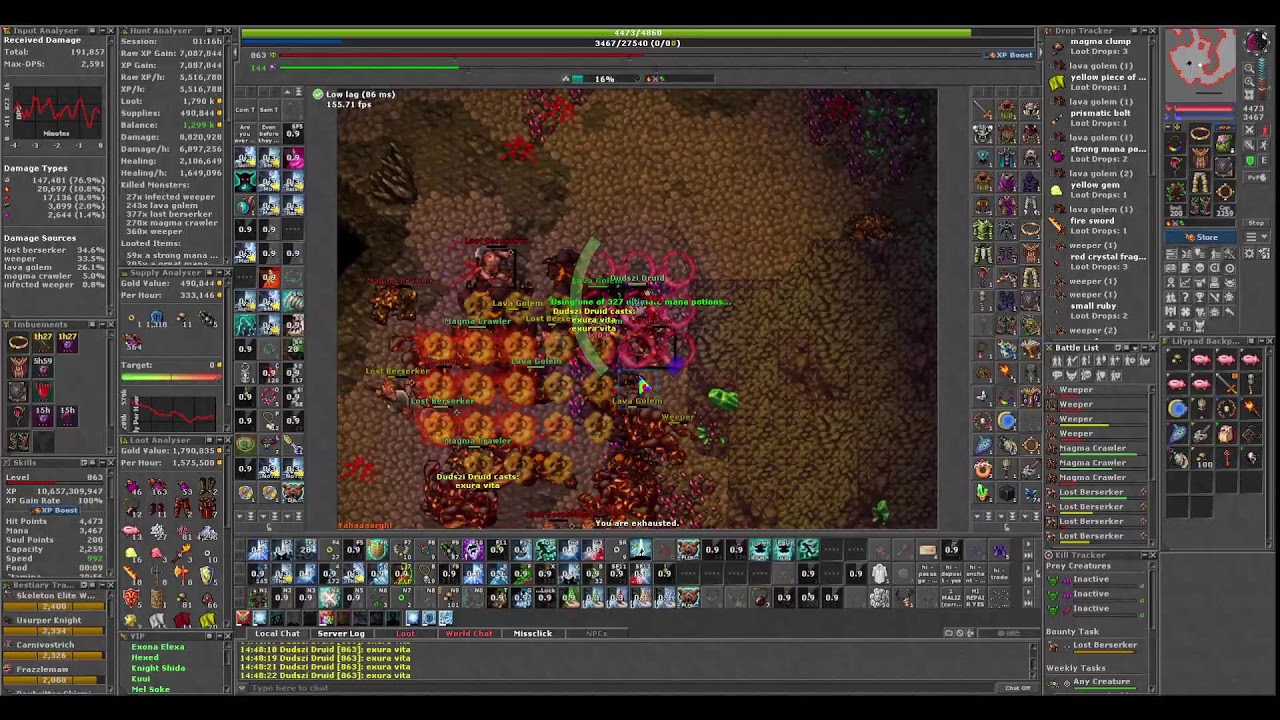Enable chase opponent mode
1280x720 pixels.
pos(1263,147)
